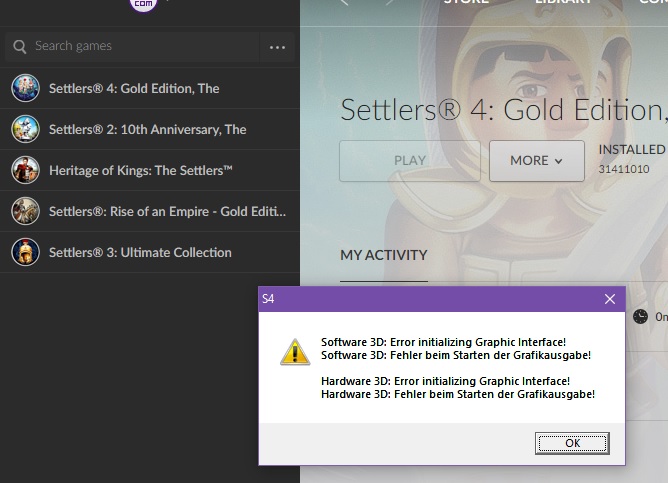Select Settlers 4: Gold Edition game icon
The image size is (668, 483).
coord(26,88)
